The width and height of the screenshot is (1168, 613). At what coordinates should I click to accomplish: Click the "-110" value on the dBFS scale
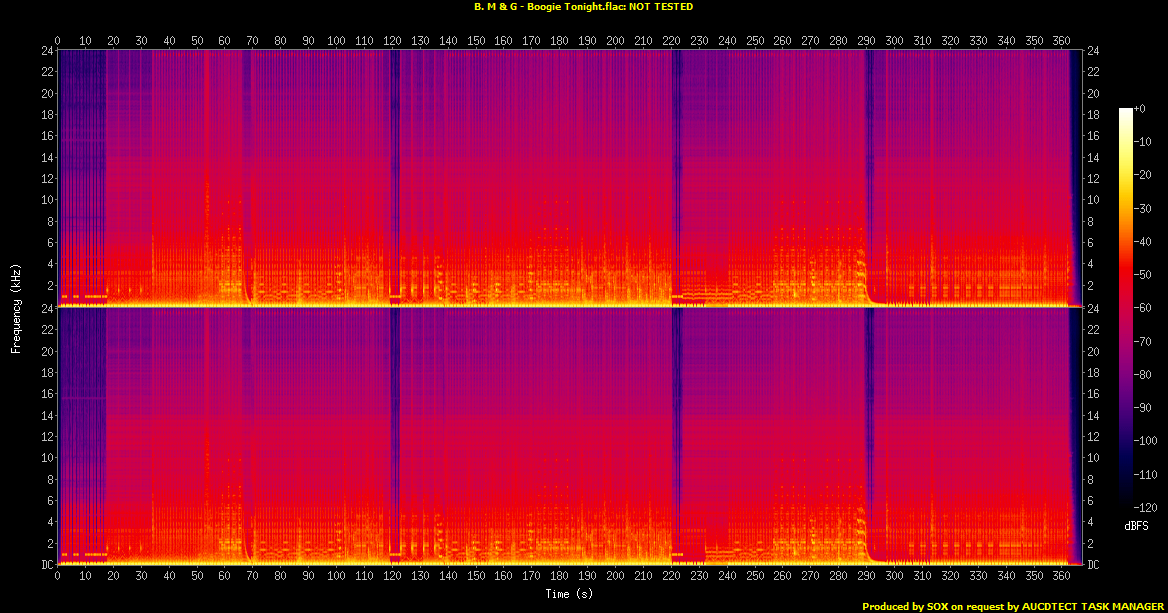(x=1146, y=474)
